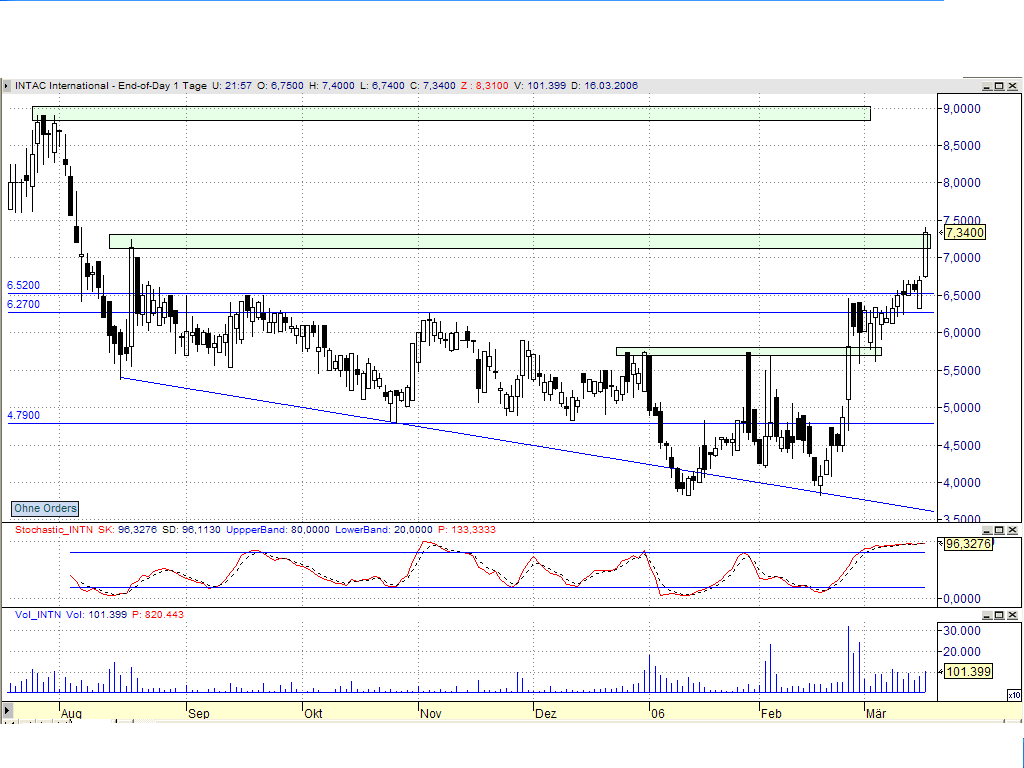Minimize the main INTAC chart panel
The height and width of the screenshot is (768, 1024).
pyautogui.click(x=986, y=86)
